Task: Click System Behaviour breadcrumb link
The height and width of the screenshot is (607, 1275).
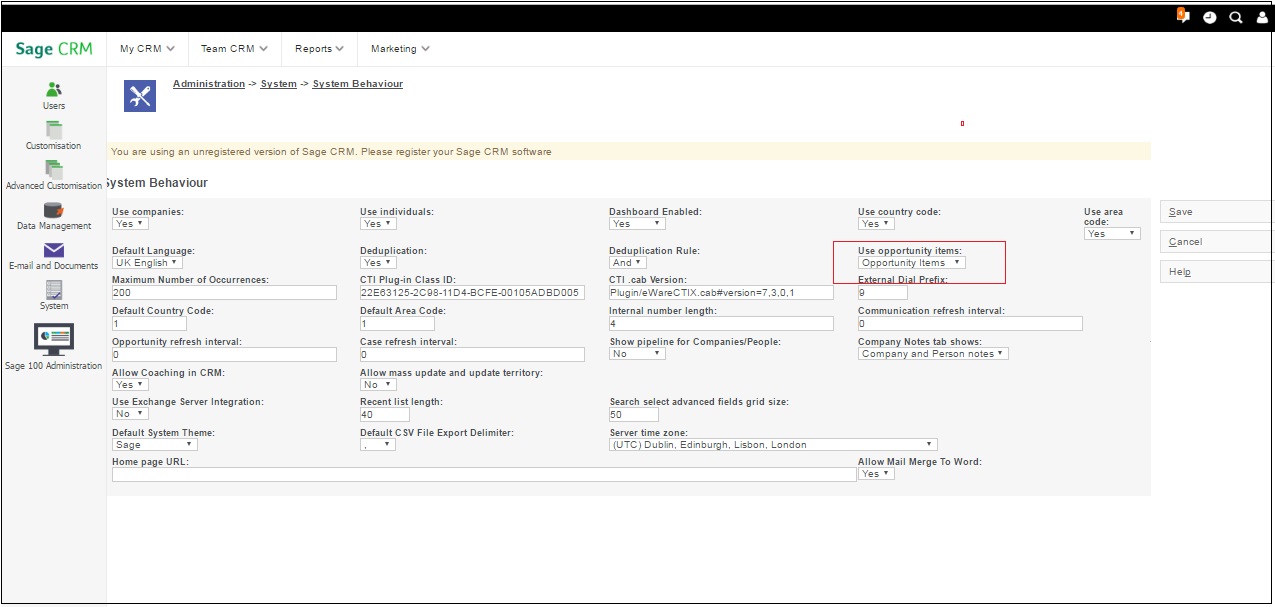Action: point(358,84)
